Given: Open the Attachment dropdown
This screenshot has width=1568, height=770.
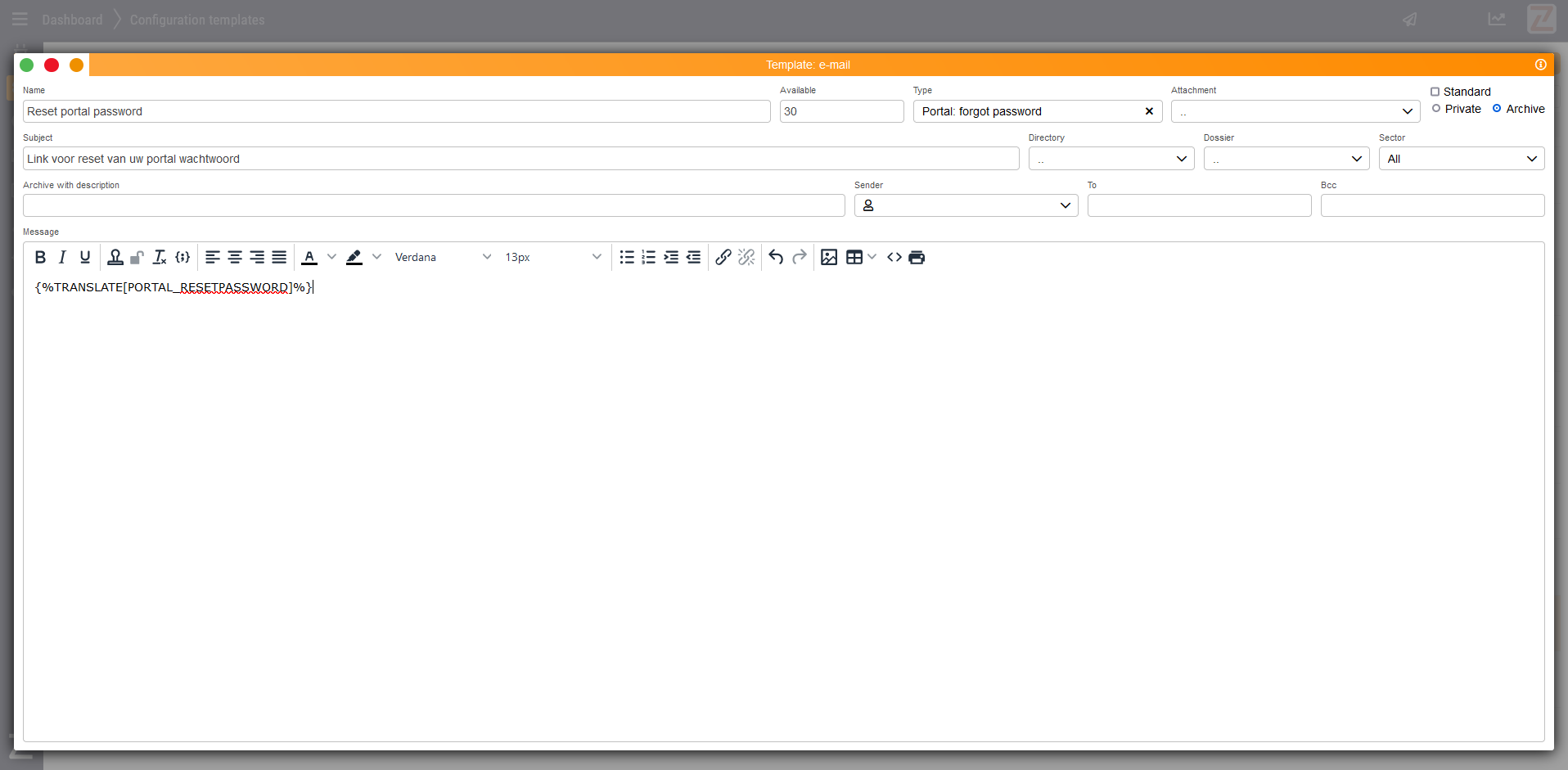Looking at the screenshot, I should (1295, 111).
